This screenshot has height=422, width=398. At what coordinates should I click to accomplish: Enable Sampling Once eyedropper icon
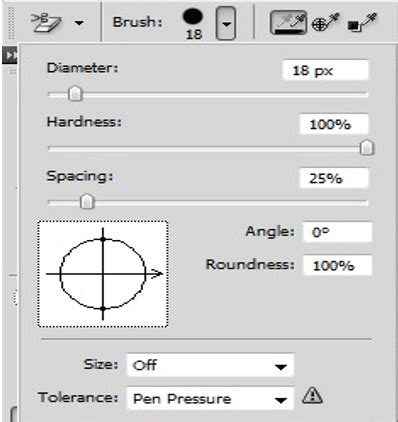tap(325, 23)
